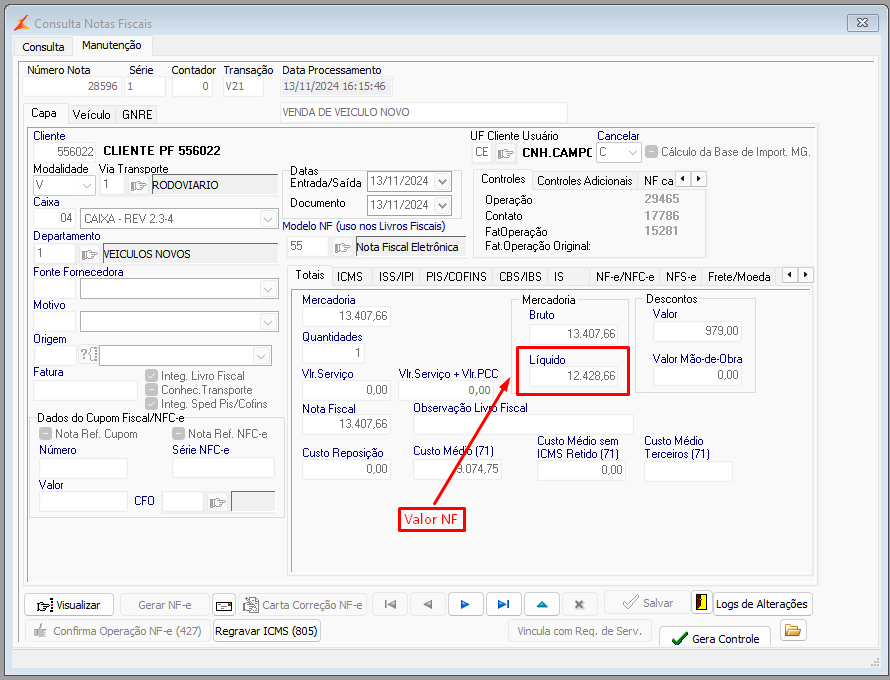
Task: Switch to the ICMS tab
Action: point(350,276)
